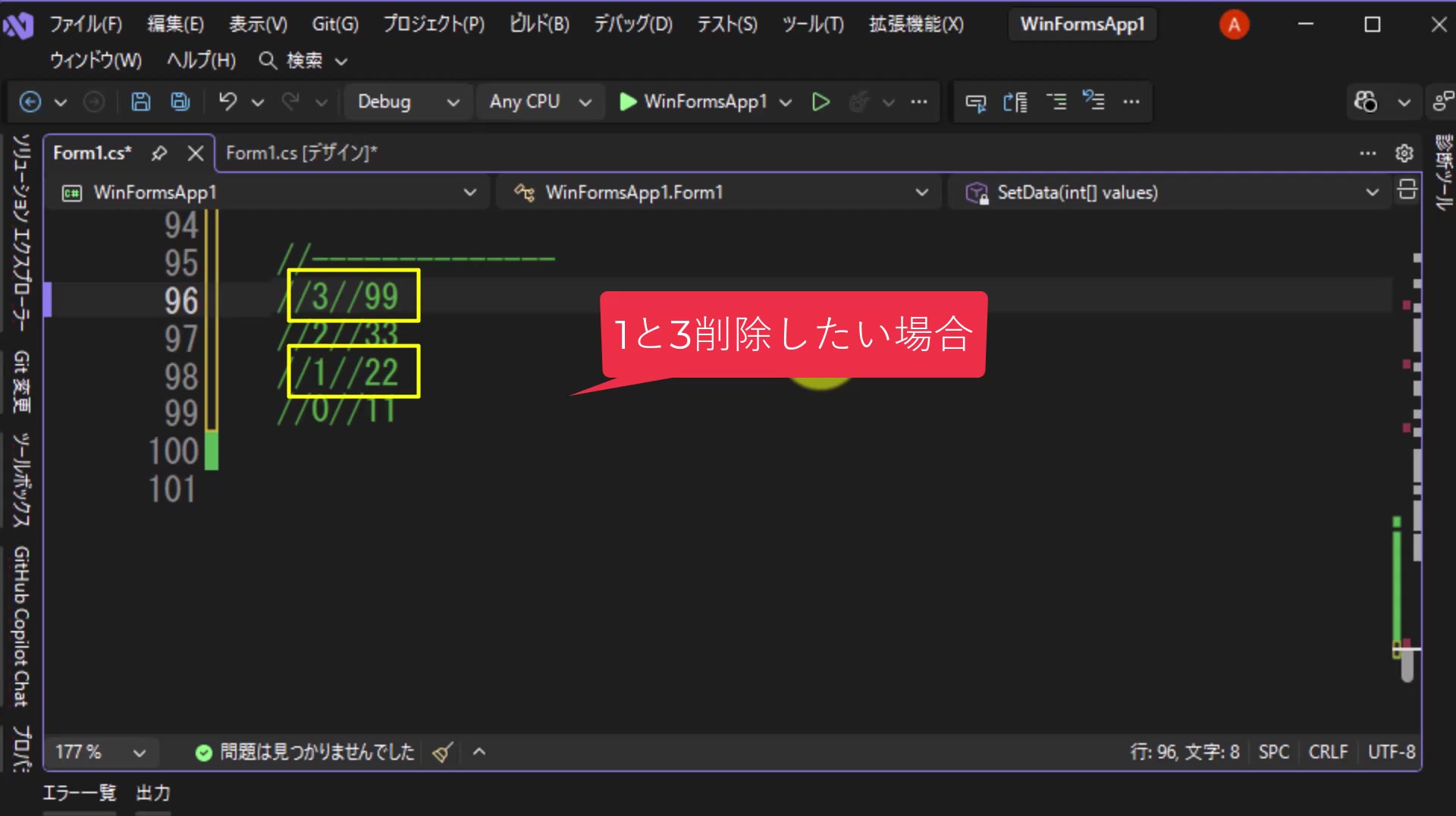Viewport: 1456px width, 816px height.
Task: Open the undo history dropdown arrow
Action: point(258,102)
